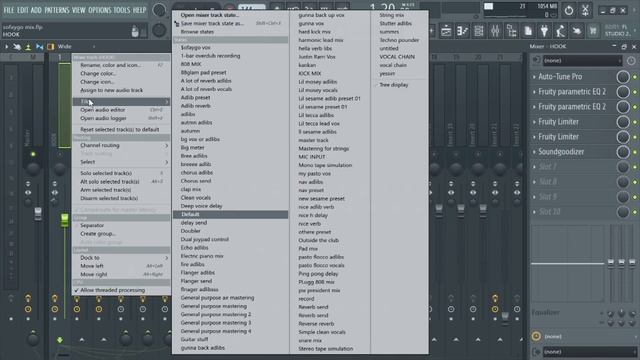Select Browse states entry
Viewport: 640px width, 360px height.
tap(231, 32)
